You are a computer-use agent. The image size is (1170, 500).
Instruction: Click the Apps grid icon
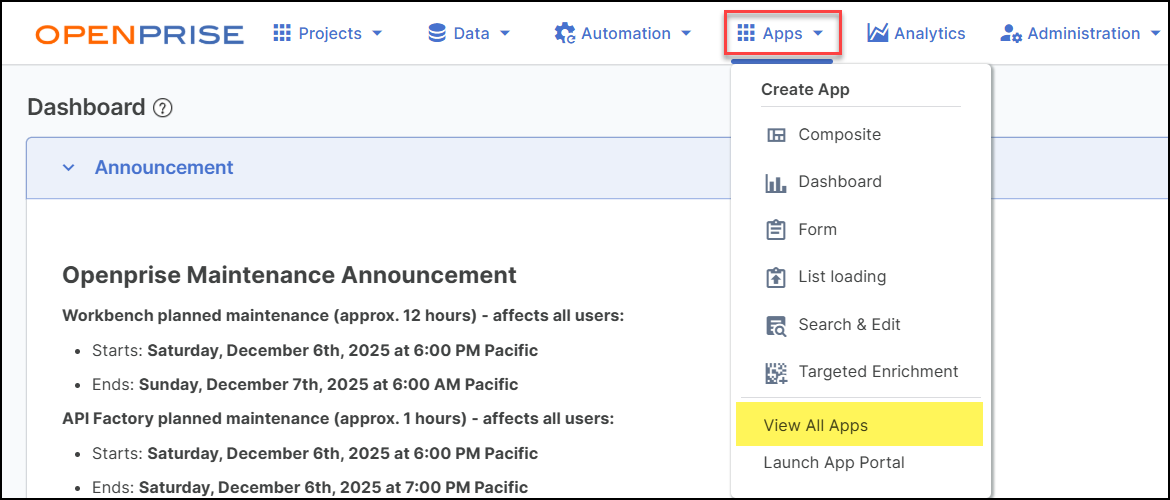[746, 34]
